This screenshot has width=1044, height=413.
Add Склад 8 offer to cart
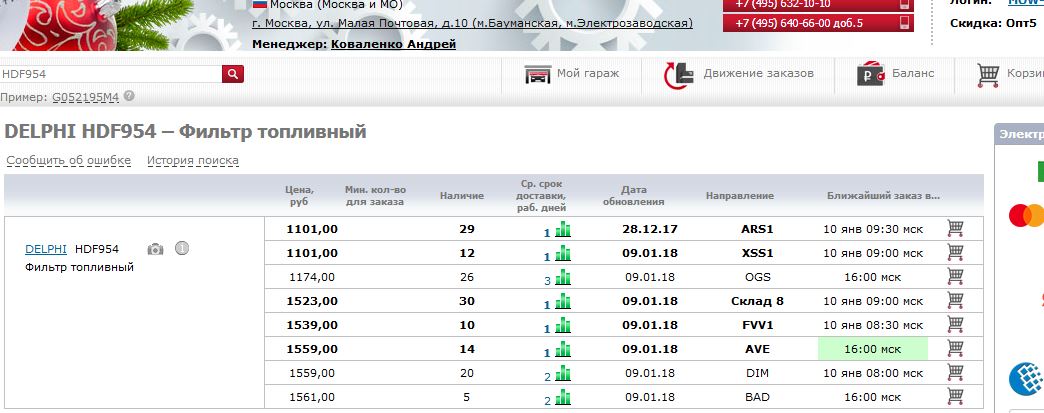click(955, 300)
